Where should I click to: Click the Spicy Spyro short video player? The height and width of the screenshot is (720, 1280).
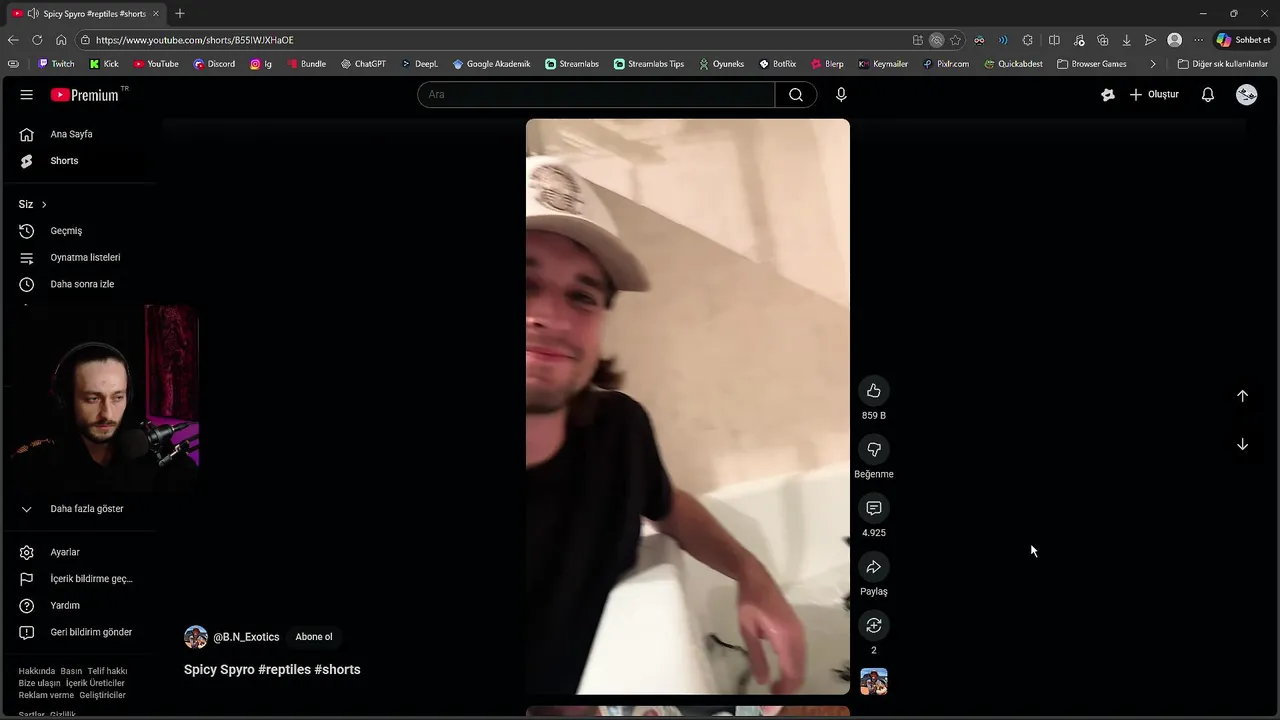[x=688, y=406]
